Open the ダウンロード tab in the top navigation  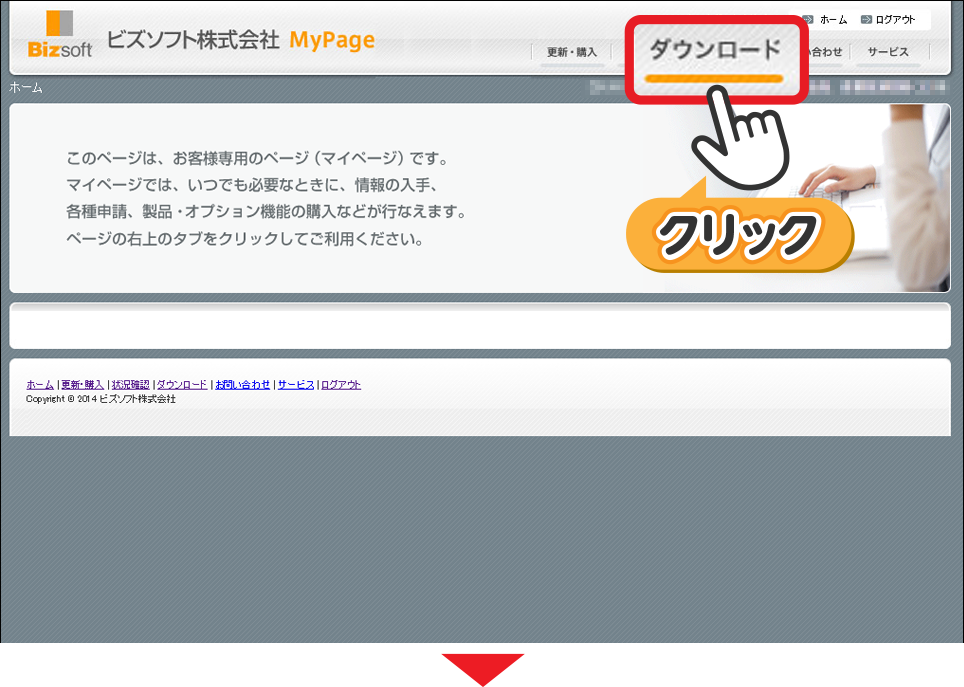714,50
